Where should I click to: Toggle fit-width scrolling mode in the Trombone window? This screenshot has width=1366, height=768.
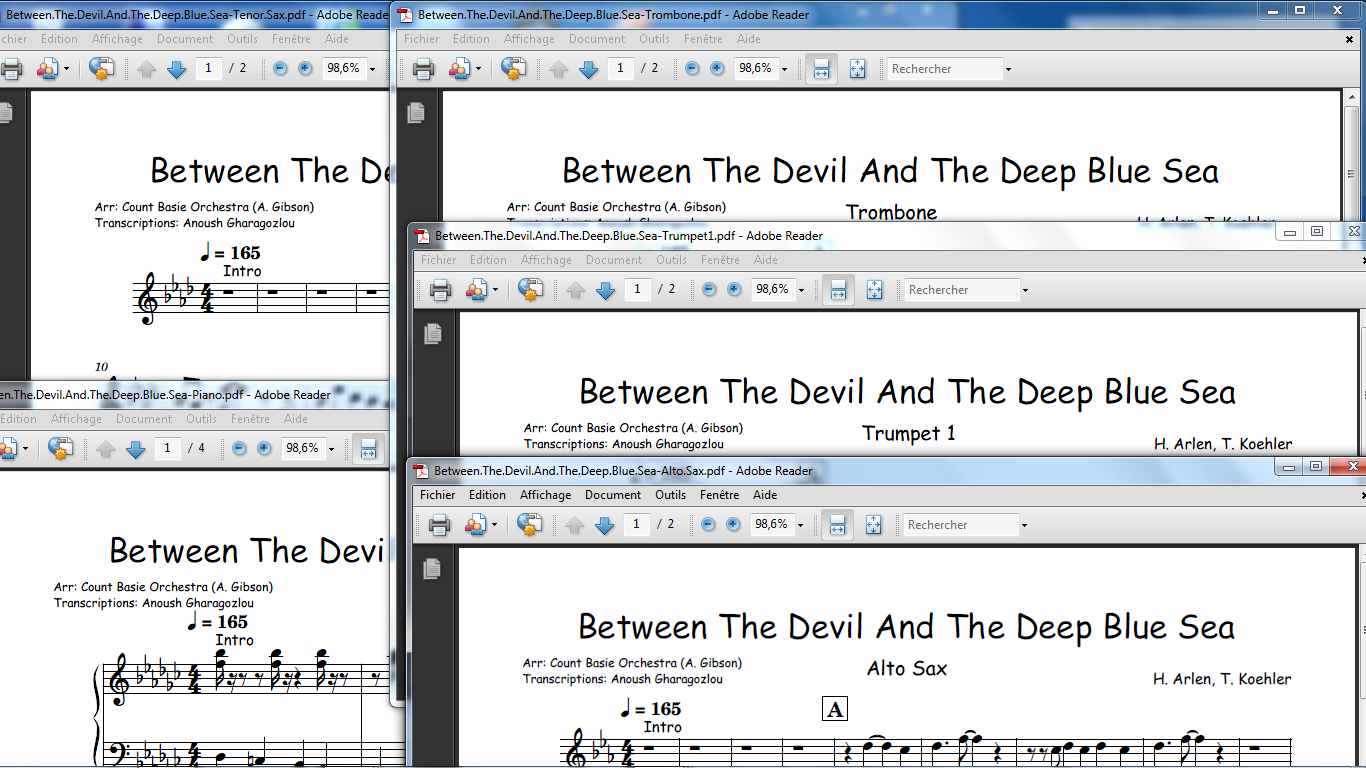(x=821, y=69)
